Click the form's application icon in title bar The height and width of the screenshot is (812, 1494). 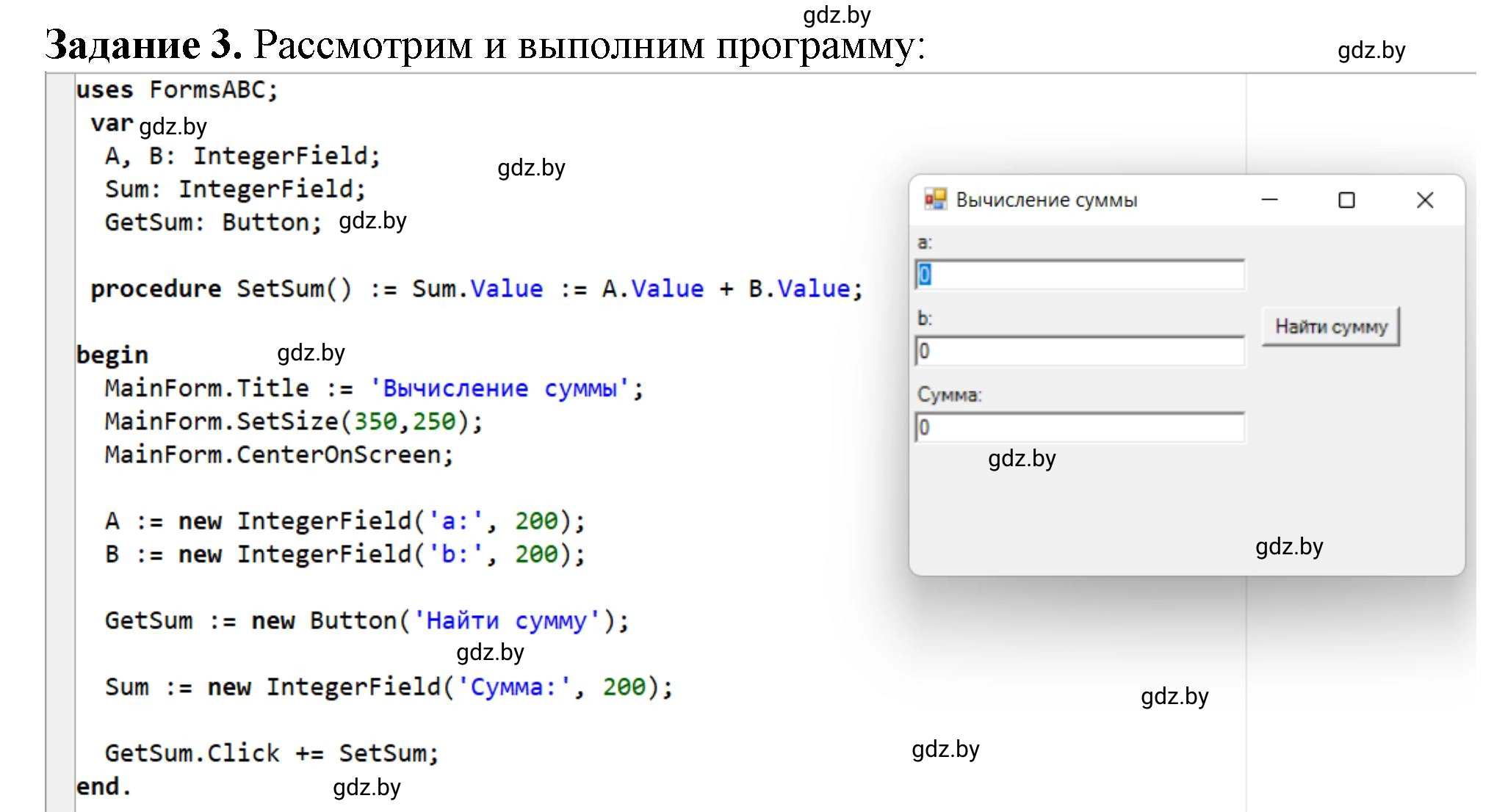(x=935, y=200)
